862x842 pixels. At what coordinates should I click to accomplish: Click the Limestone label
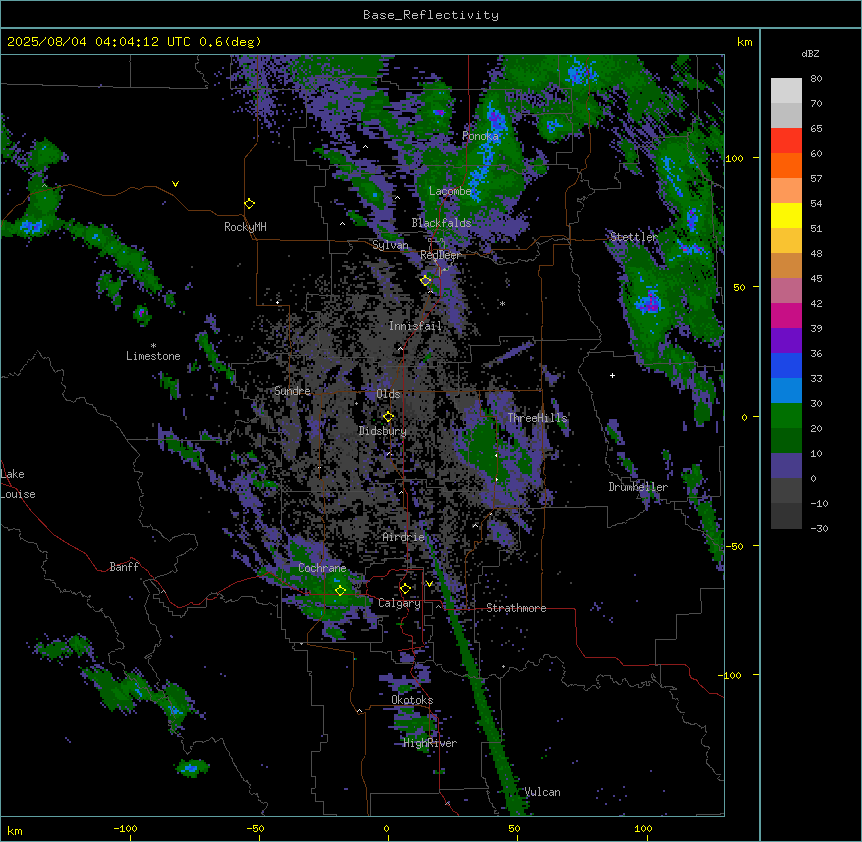click(153, 356)
